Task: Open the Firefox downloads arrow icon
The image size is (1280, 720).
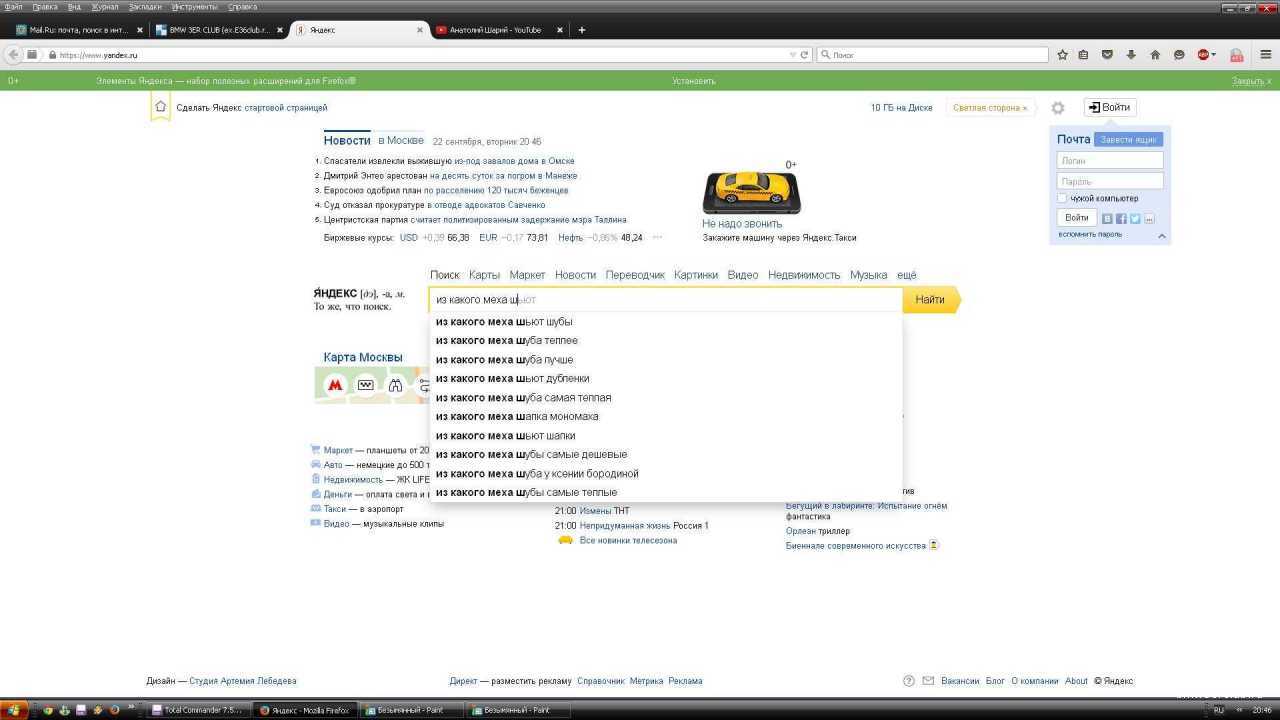Action: [x=1131, y=55]
